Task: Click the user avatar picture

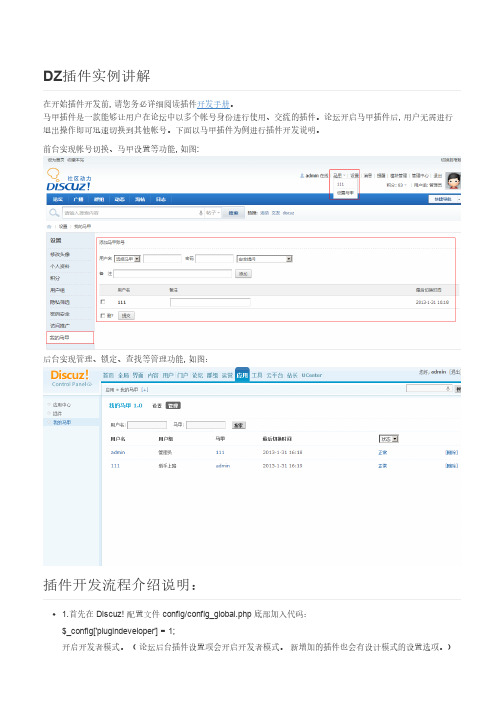Action: (x=453, y=181)
